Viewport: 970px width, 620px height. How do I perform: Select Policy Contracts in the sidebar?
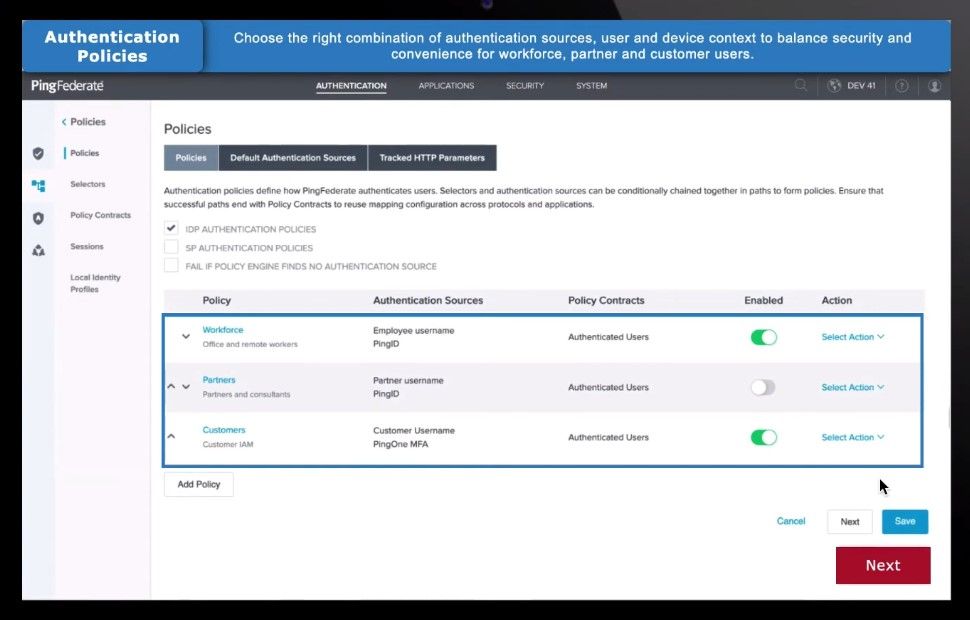pos(101,215)
